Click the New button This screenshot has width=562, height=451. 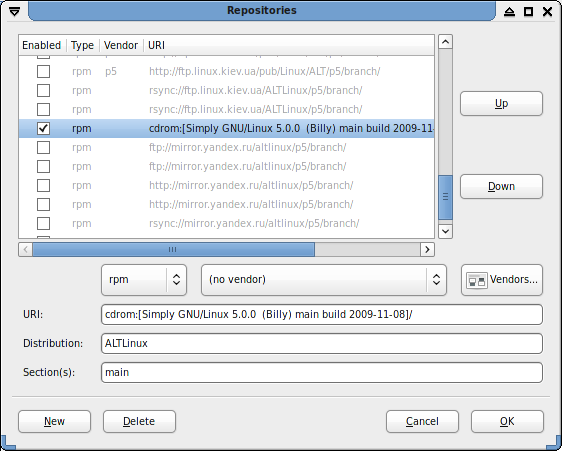pos(54,421)
